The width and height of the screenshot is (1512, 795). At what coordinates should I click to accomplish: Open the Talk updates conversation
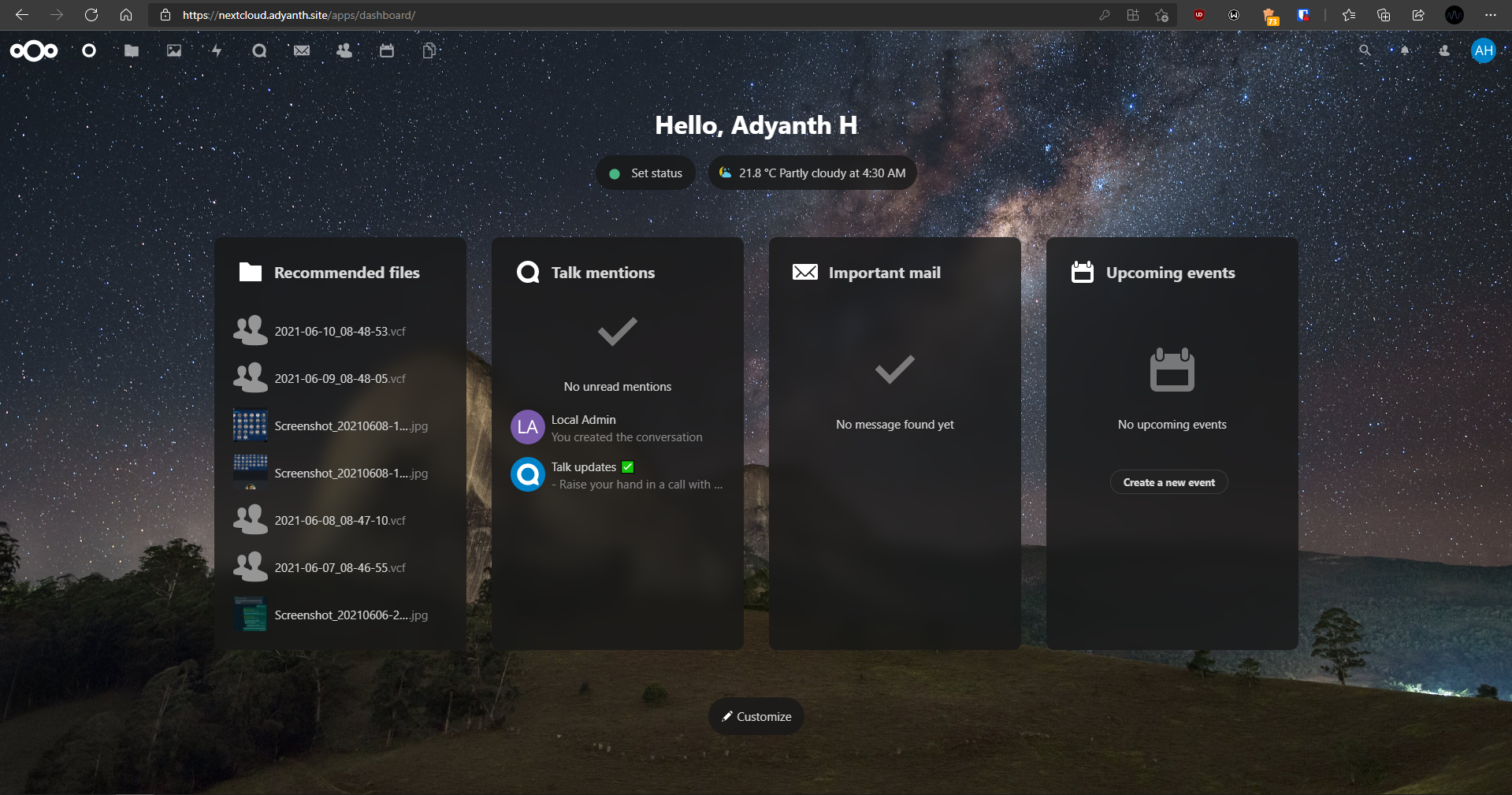pos(617,475)
